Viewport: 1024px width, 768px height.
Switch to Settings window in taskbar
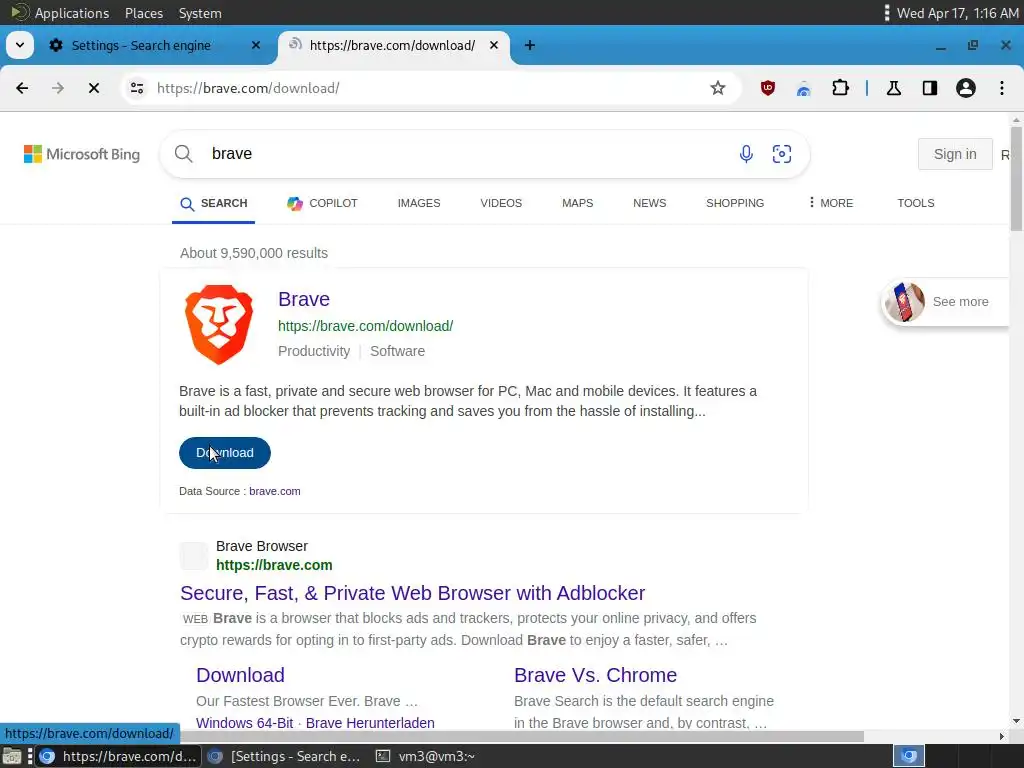pos(285,756)
